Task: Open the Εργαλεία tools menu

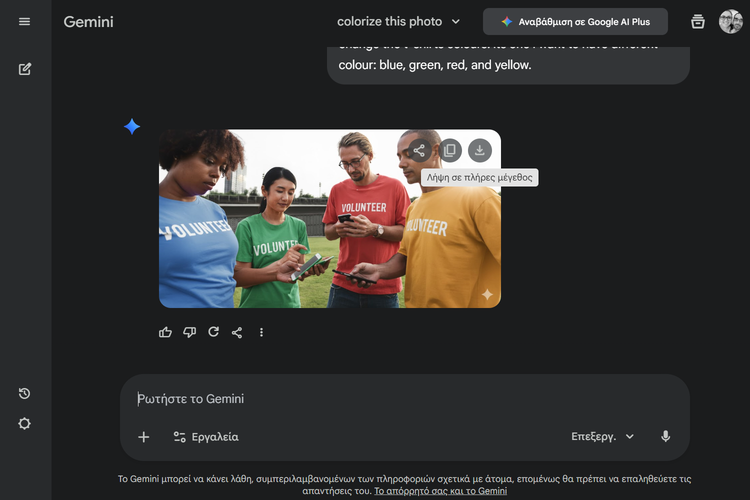Action: [205, 437]
